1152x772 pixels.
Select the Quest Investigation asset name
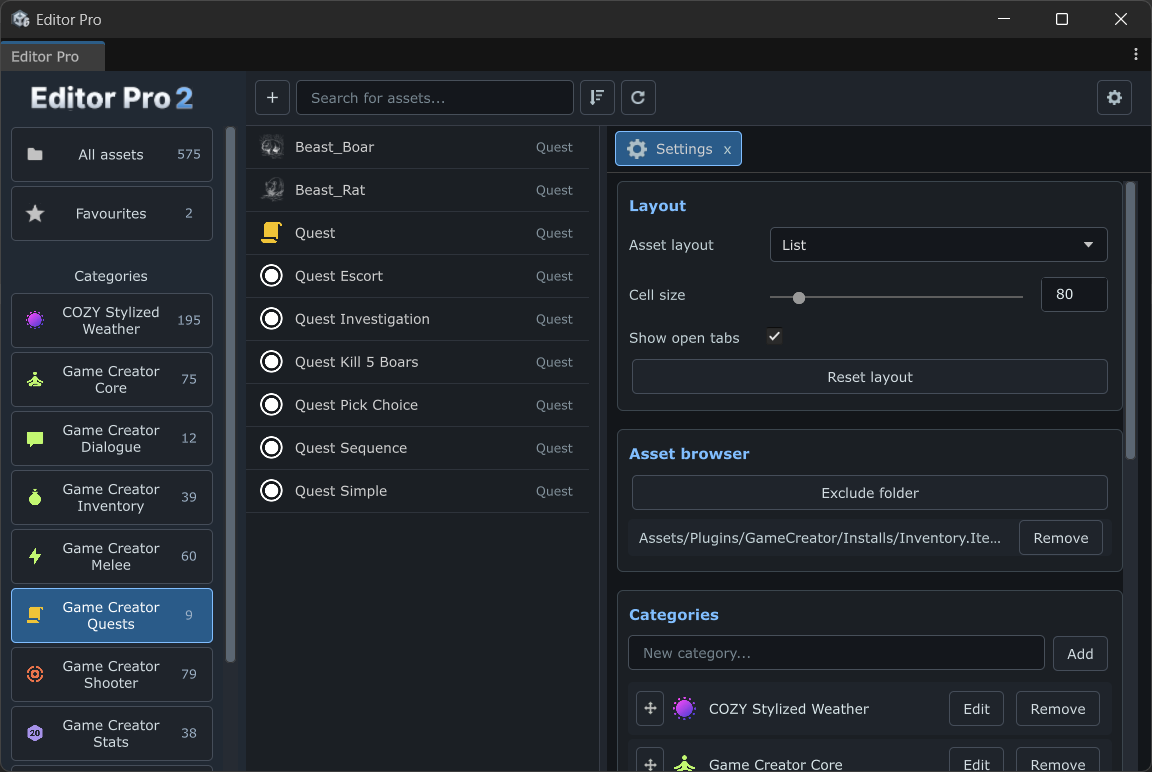tap(362, 320)
